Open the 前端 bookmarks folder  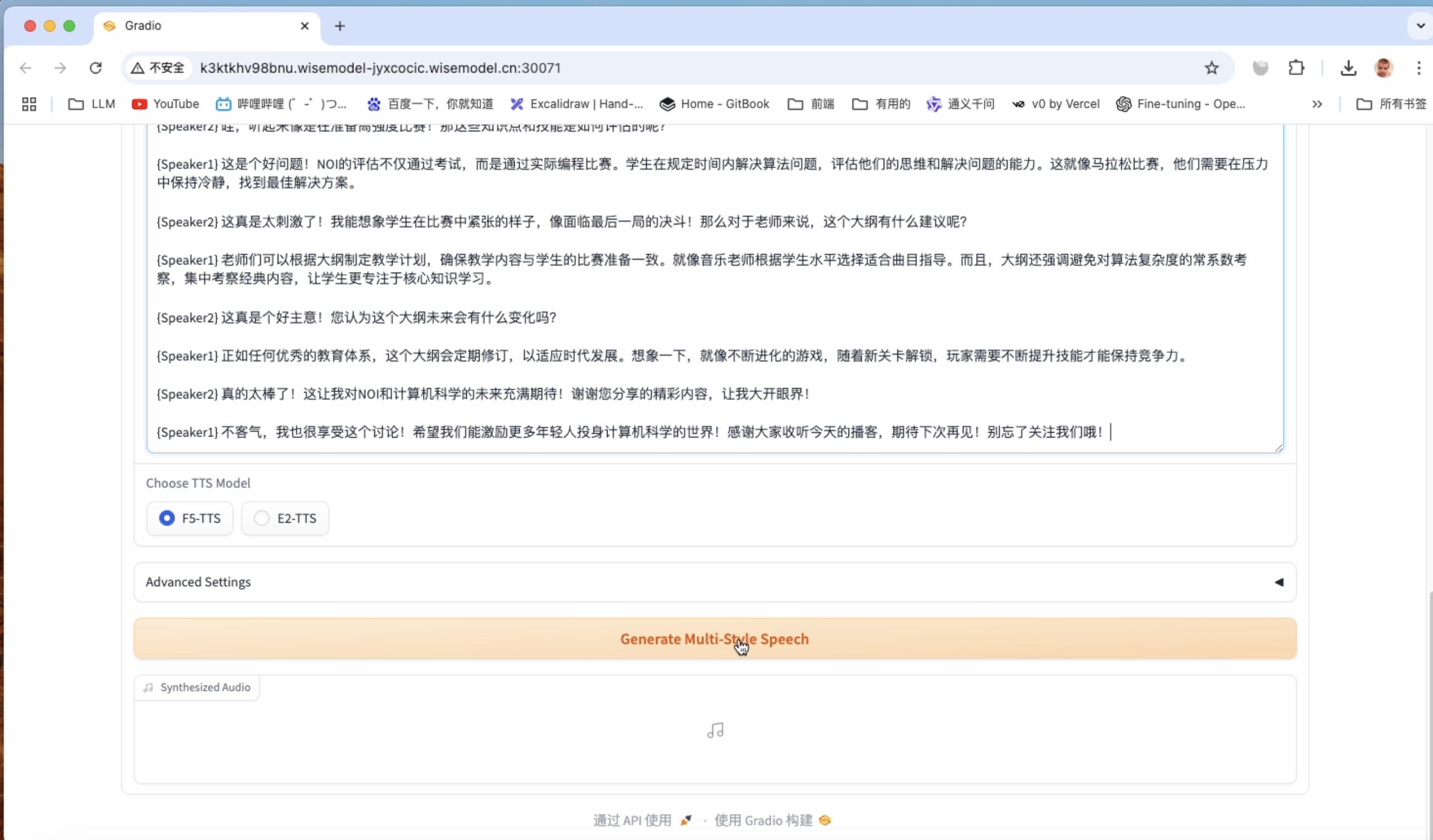811,103
